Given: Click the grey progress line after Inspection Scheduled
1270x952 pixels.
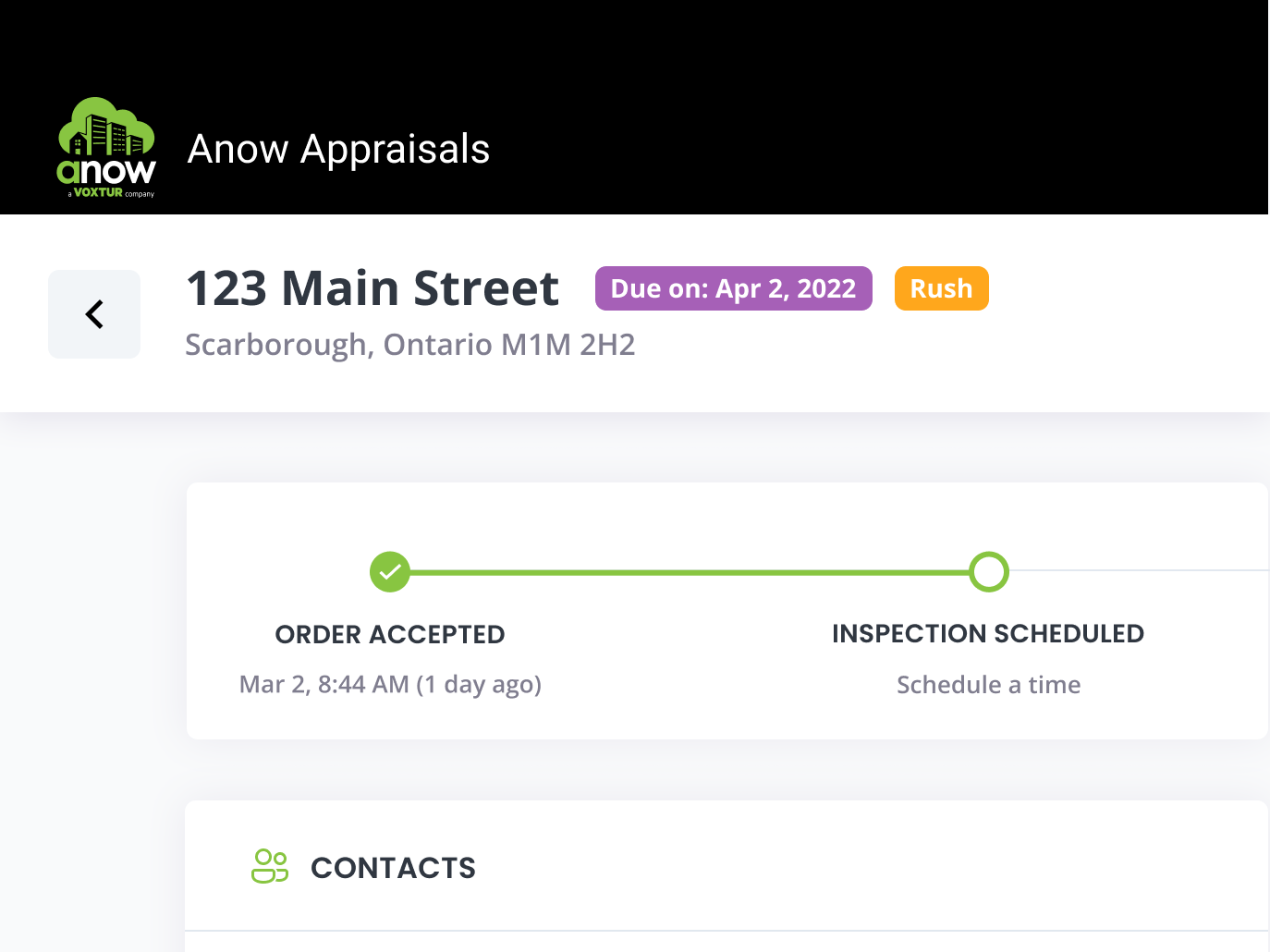Looking at the screenshot, I should [x=1139, y=571].
